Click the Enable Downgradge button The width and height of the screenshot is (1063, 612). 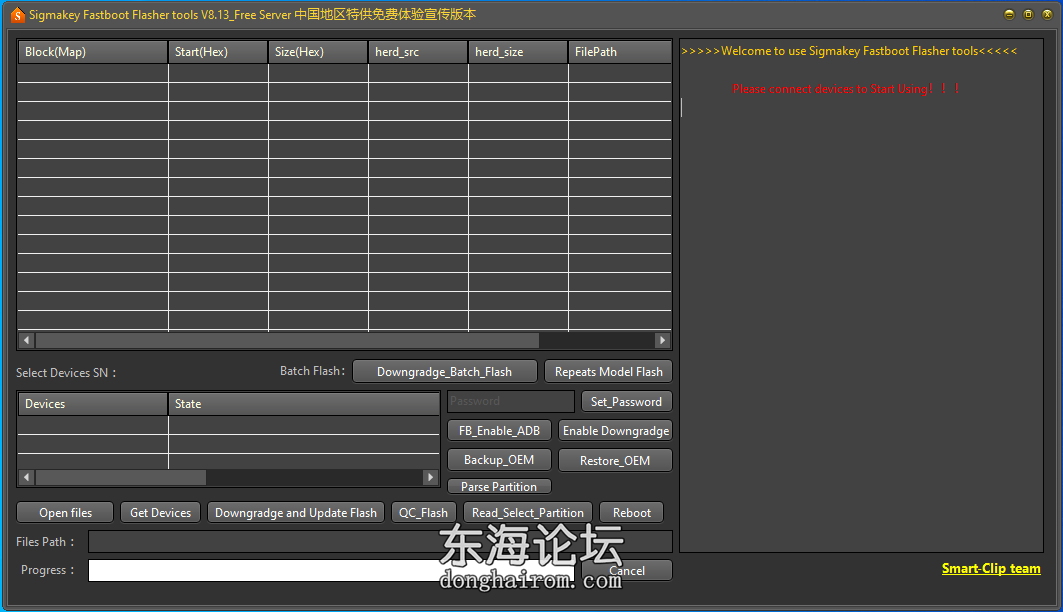click(x=616, y=430)
